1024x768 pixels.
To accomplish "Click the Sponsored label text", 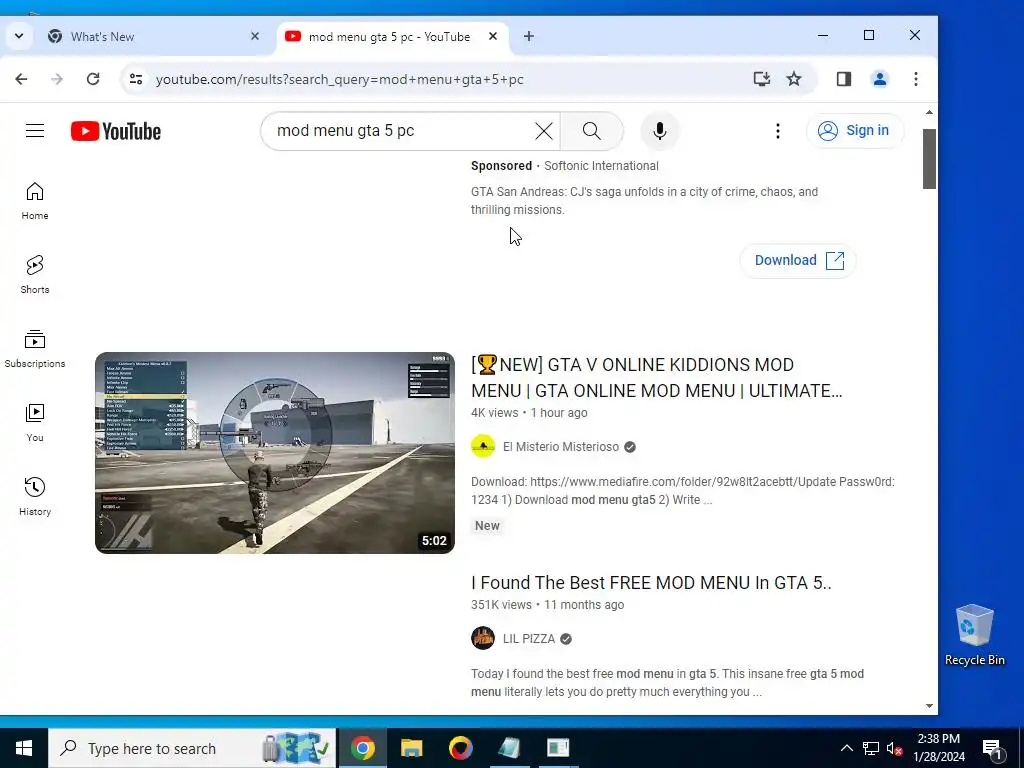I will (502, 166).
